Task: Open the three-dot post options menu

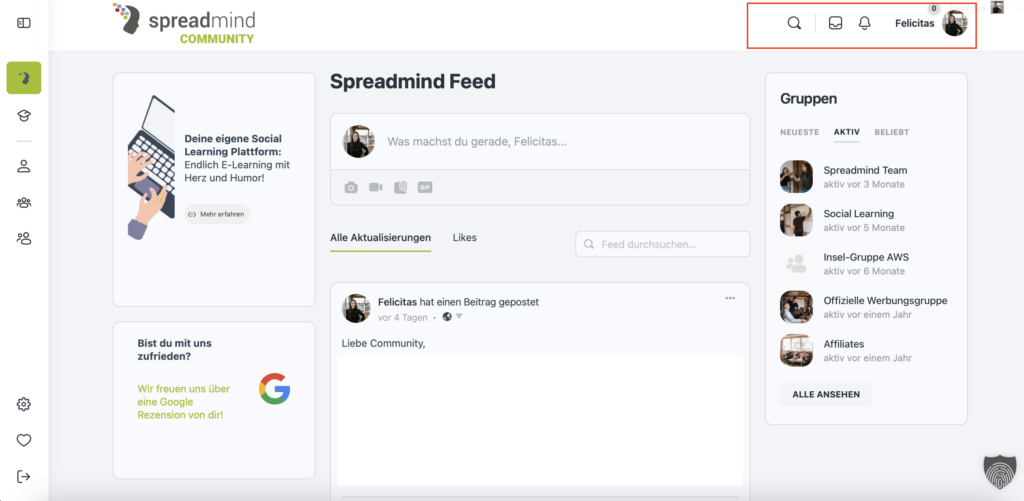Action: (730, 298)
